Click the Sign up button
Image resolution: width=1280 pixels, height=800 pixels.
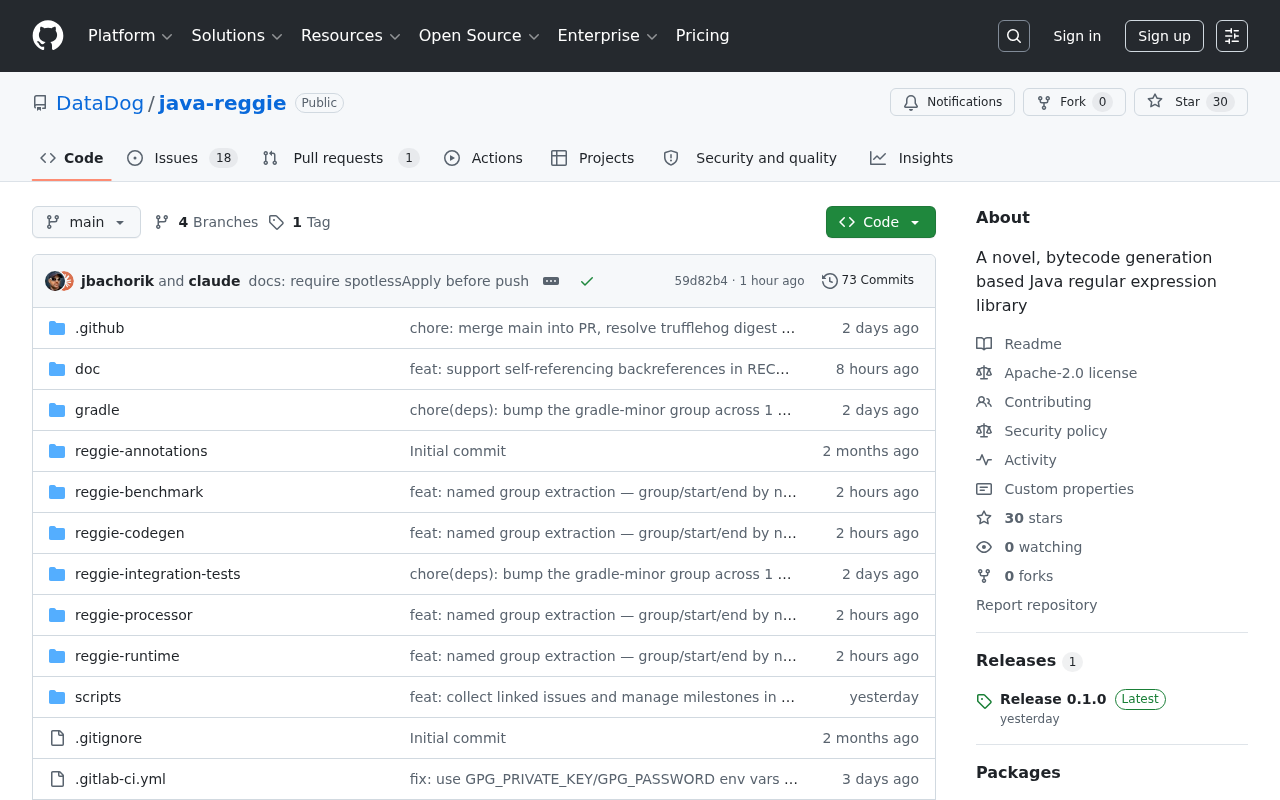1164,36
